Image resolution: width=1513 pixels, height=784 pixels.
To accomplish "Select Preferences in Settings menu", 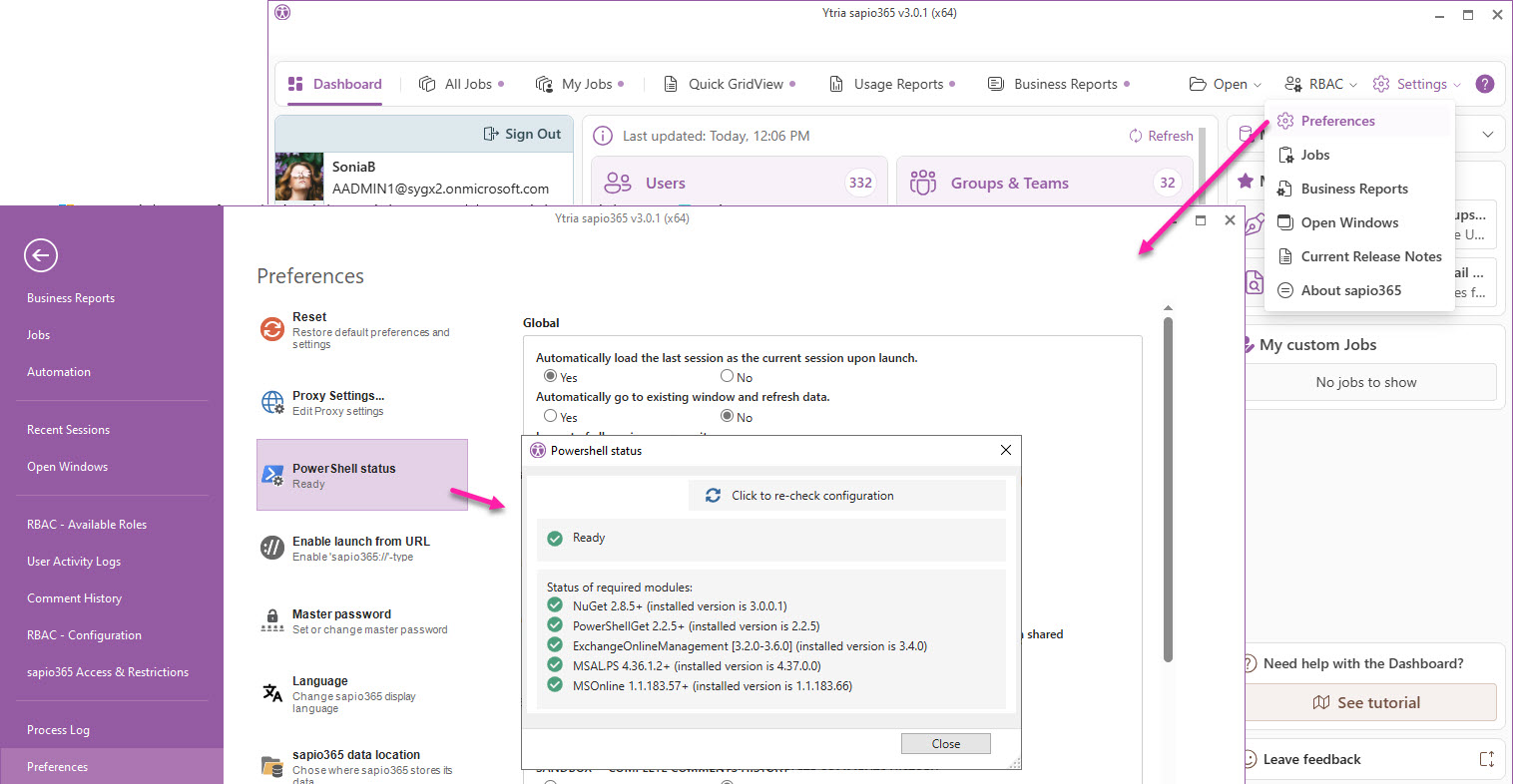I will (1358, 121).
